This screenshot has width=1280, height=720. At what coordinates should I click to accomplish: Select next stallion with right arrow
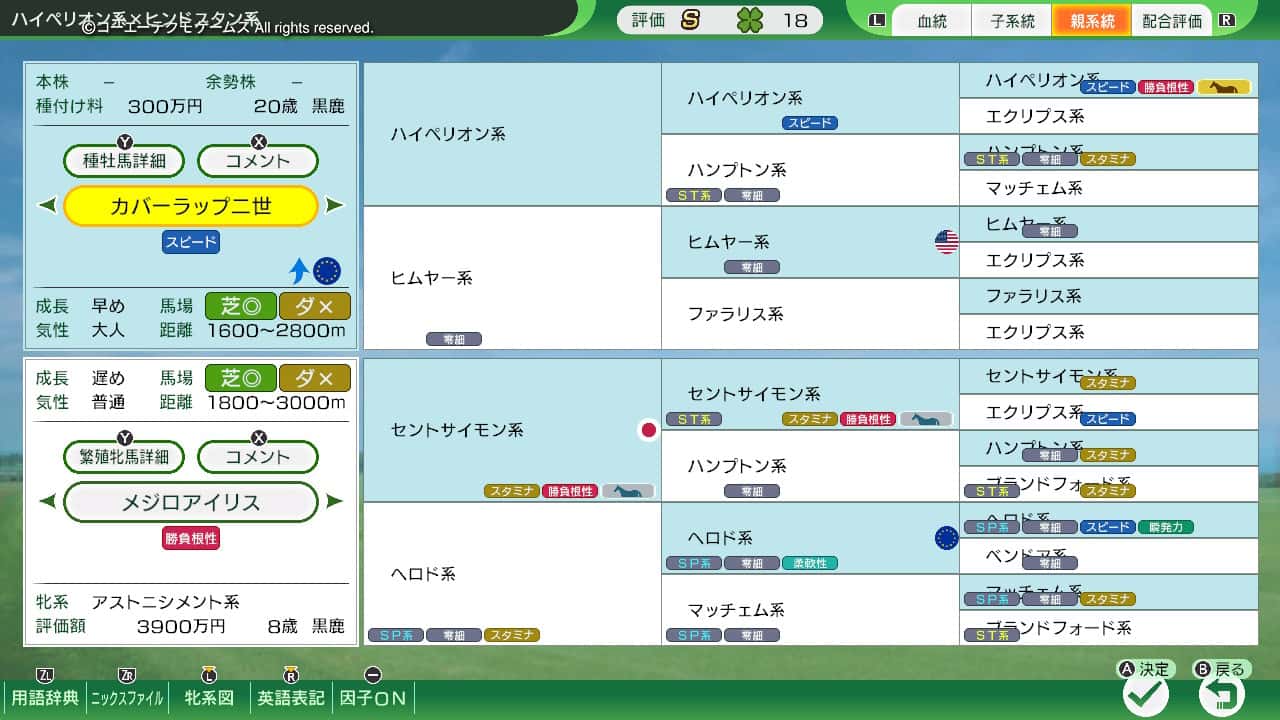[x=334, y=206]
